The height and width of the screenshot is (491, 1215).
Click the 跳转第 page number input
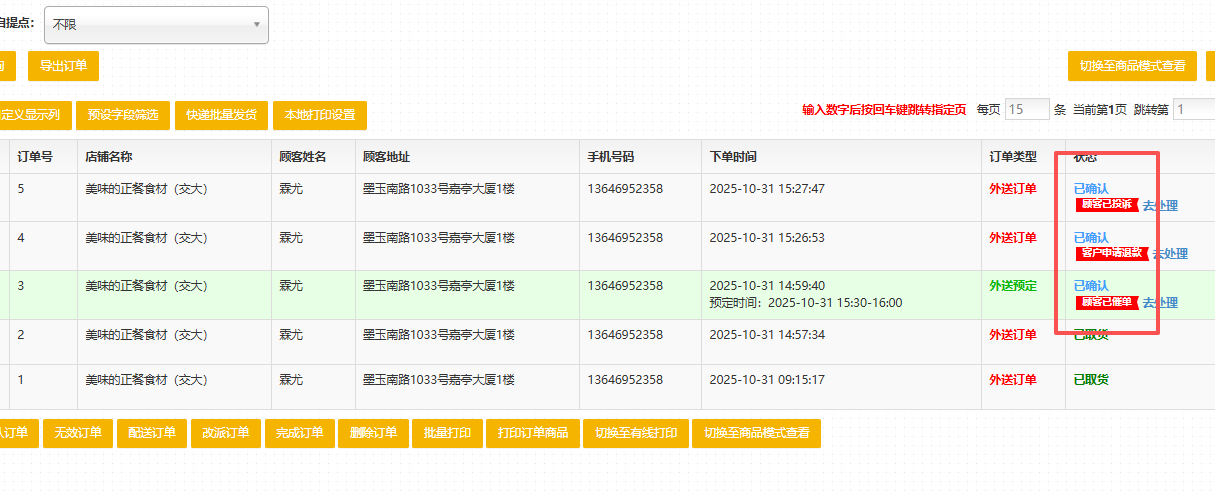click(1194, 110)
